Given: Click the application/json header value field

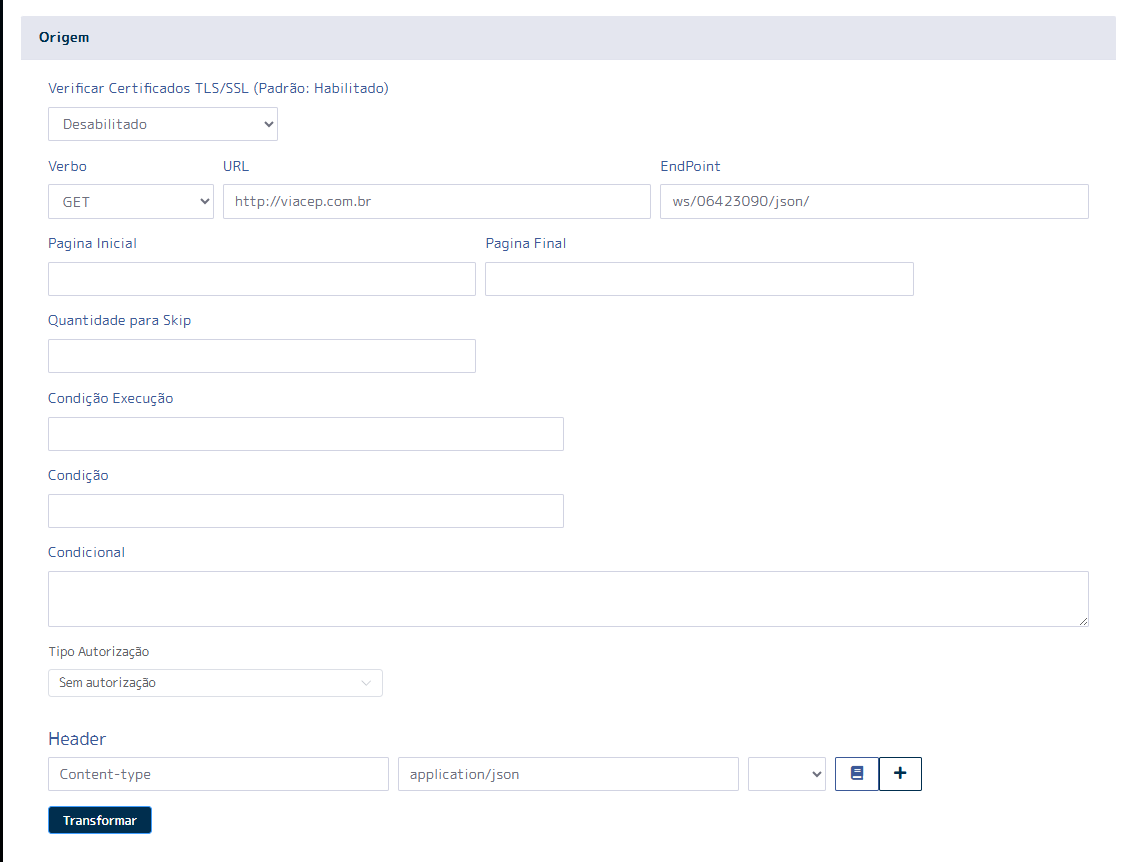Looking at the screenshot, I should click(568, 774).
